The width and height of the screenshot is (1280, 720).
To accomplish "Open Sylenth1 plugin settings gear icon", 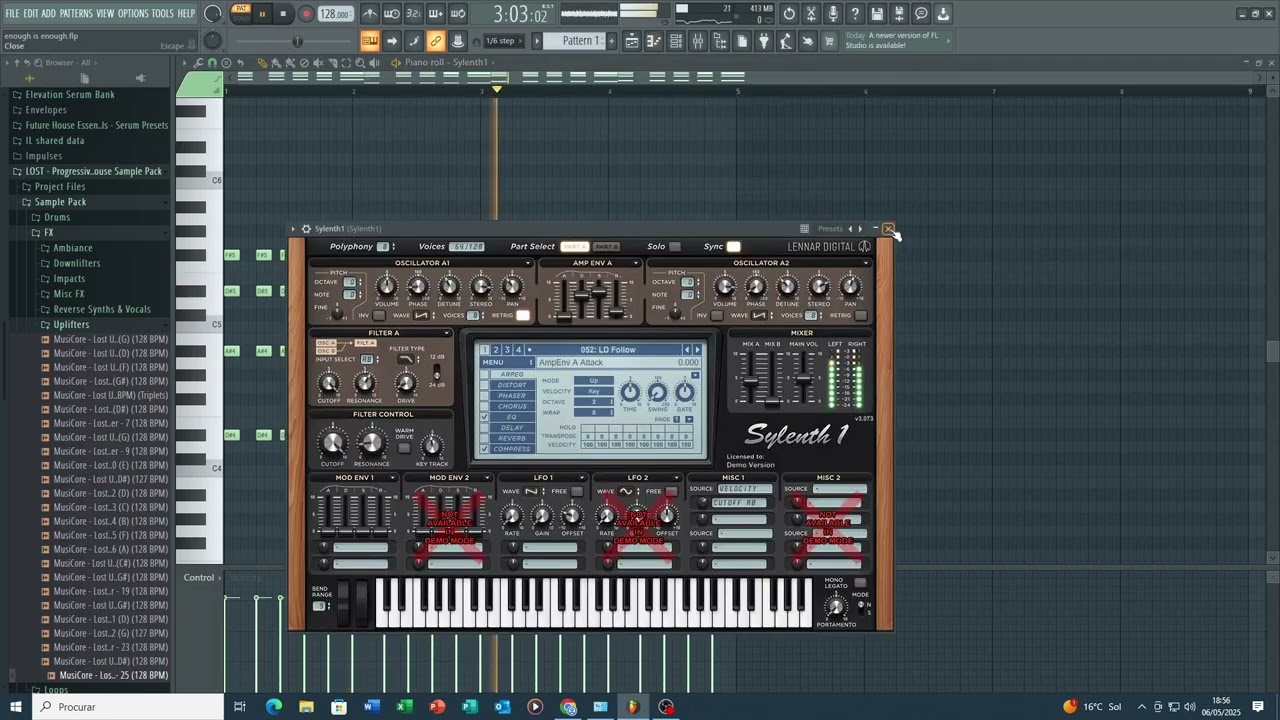I will 306,229.
